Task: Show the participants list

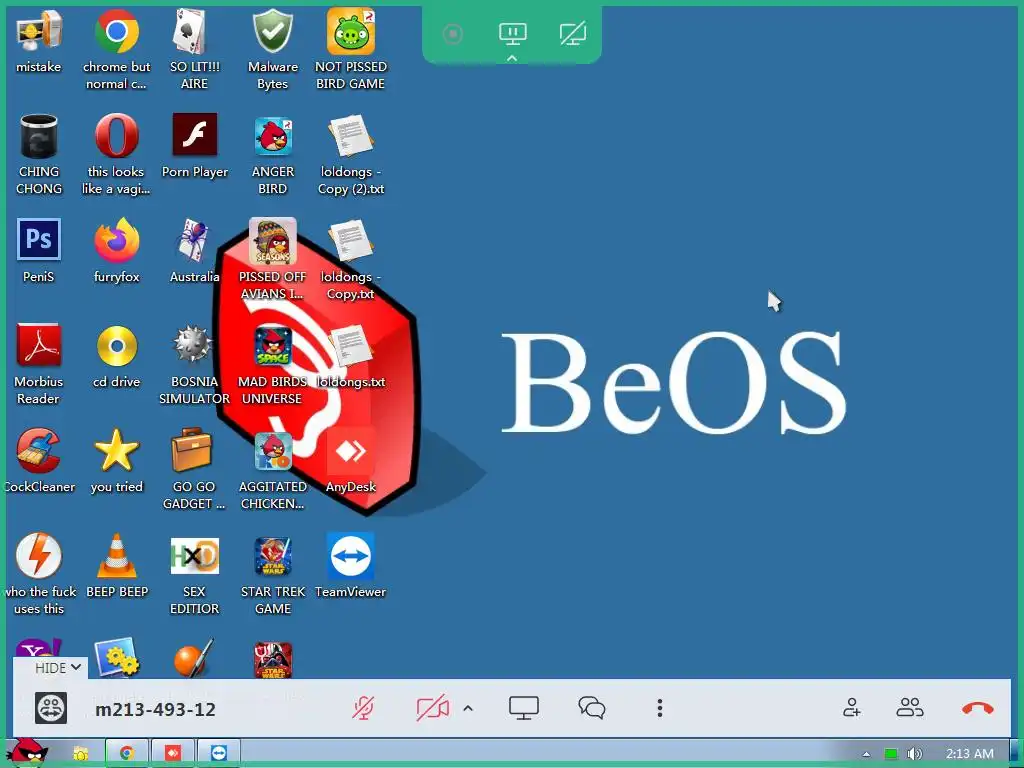Action: tap(910, 707)
